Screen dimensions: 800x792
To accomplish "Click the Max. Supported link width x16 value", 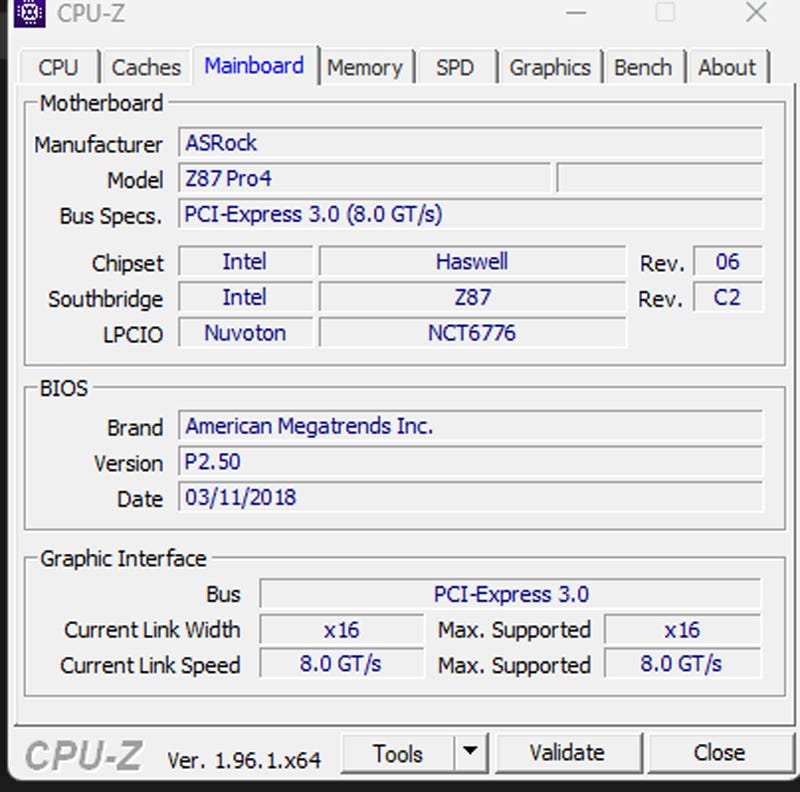I will [x=682, y=629].
